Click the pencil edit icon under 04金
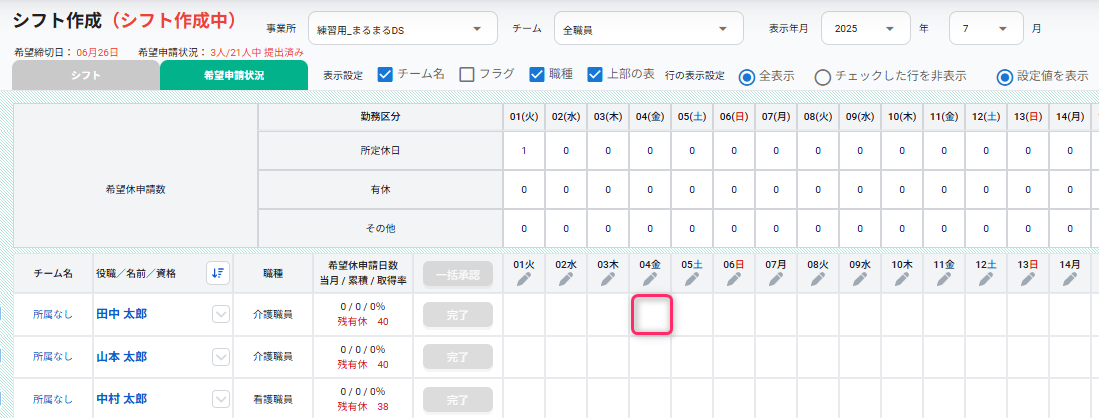Screen dimensions: 1099x418 [x=650, y=279]
